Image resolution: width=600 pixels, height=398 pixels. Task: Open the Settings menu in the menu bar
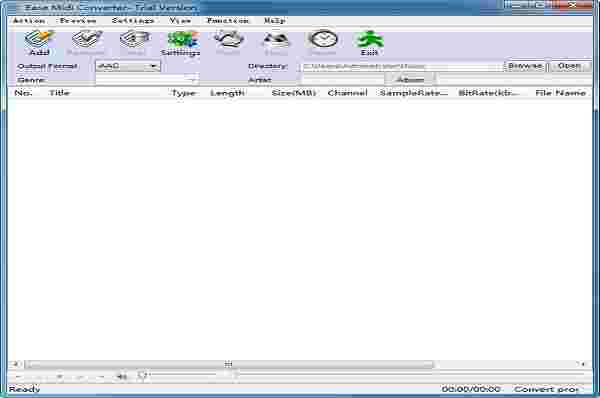click(133, 21)
